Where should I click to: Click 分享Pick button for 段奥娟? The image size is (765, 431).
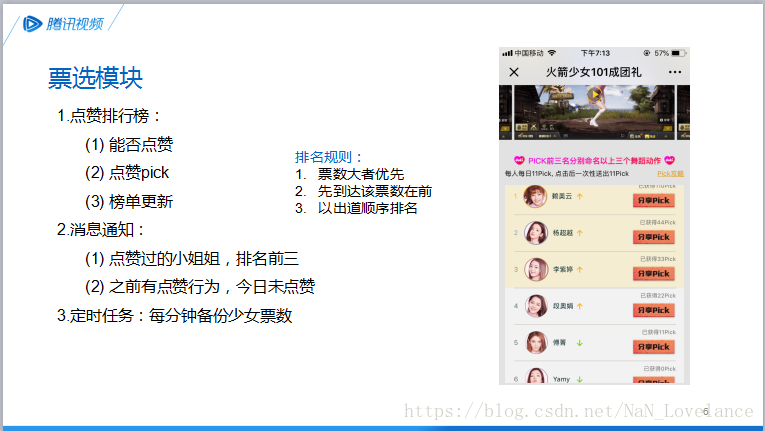(654, 310)
